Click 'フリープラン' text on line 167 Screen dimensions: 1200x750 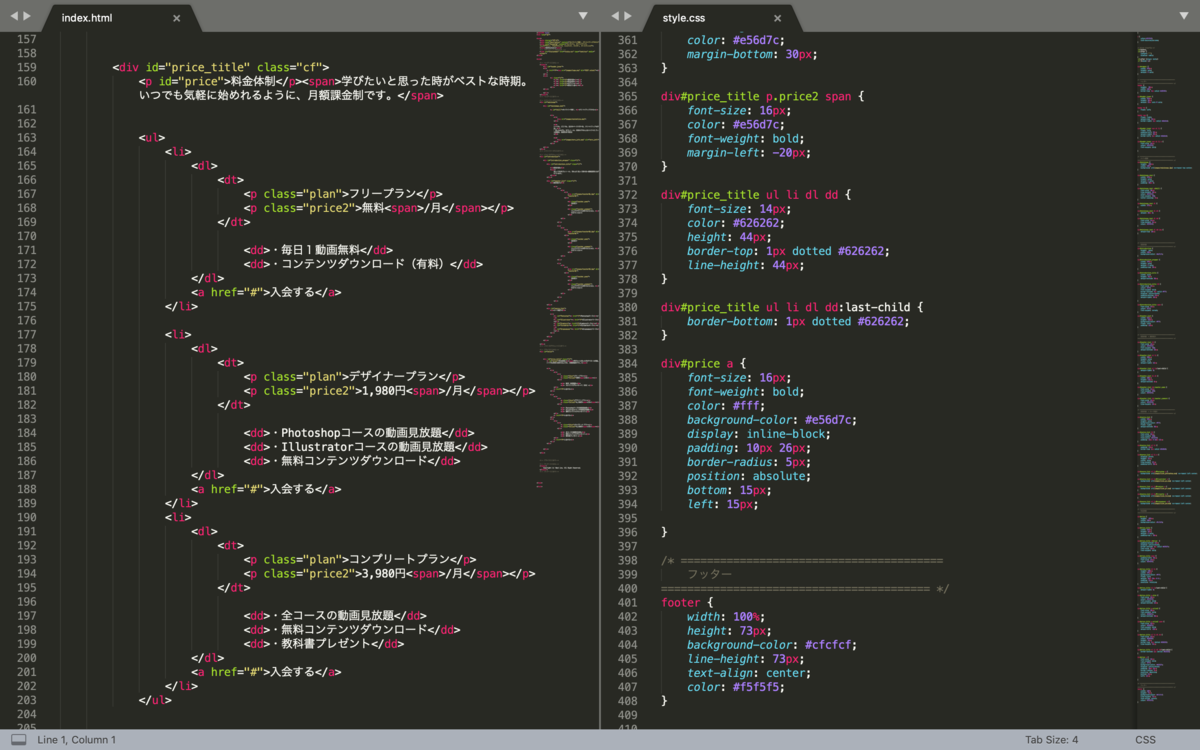381,194
